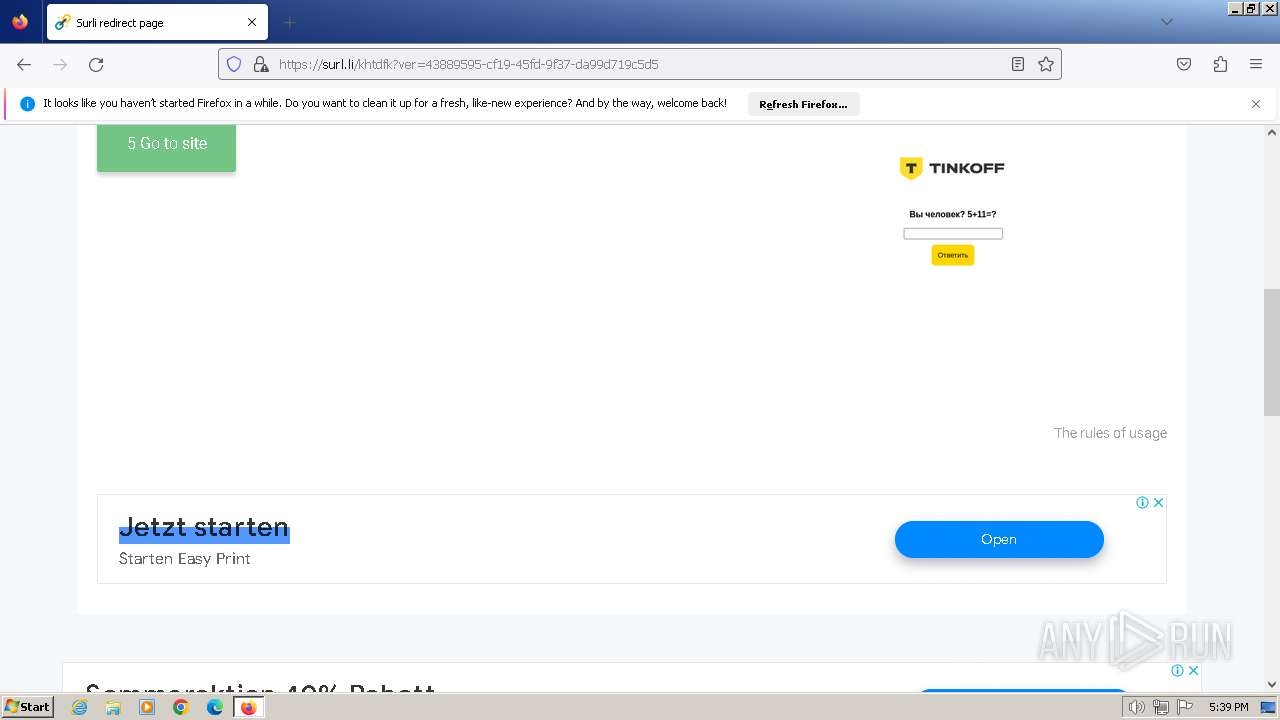This screenshot has height=720, width=1280.
Task: Minimize the Firefox window
Action: (1235, 8)
